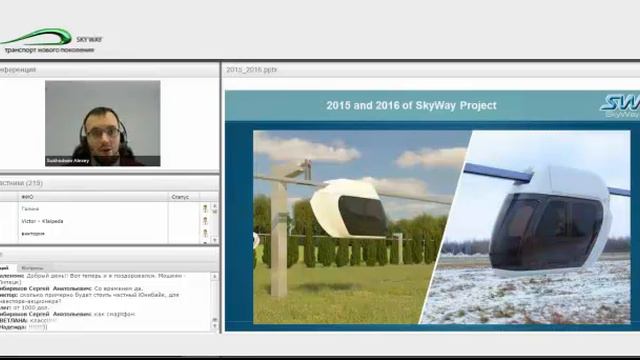The image size is (640, 360).
Task: Click the chat scroll-up arrow
Action: (215, 276)
